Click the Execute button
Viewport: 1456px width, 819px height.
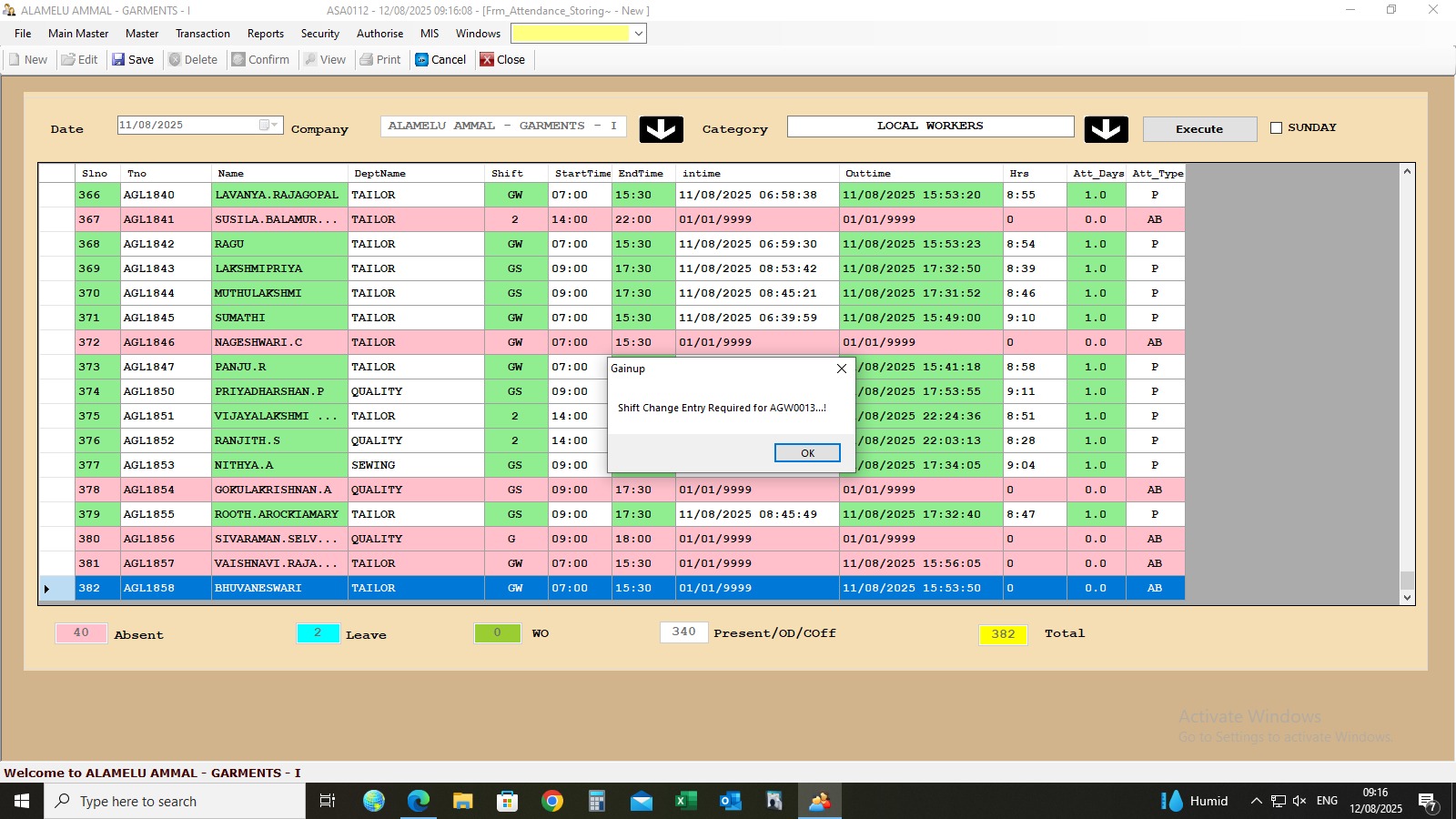click(x=1199, y=129)
